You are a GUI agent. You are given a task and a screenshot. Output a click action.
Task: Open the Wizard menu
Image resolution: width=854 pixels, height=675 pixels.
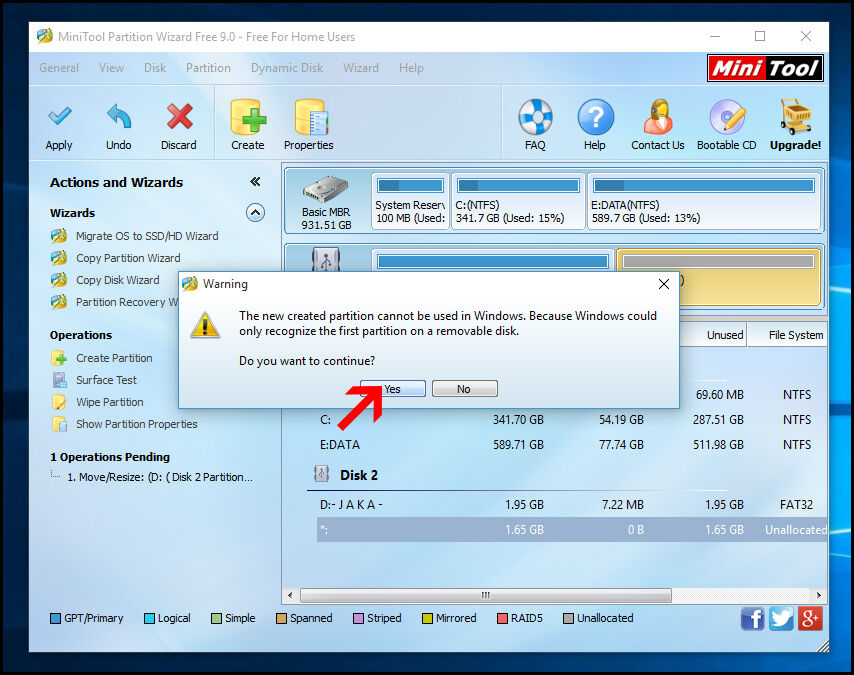[x=361, y=68]
